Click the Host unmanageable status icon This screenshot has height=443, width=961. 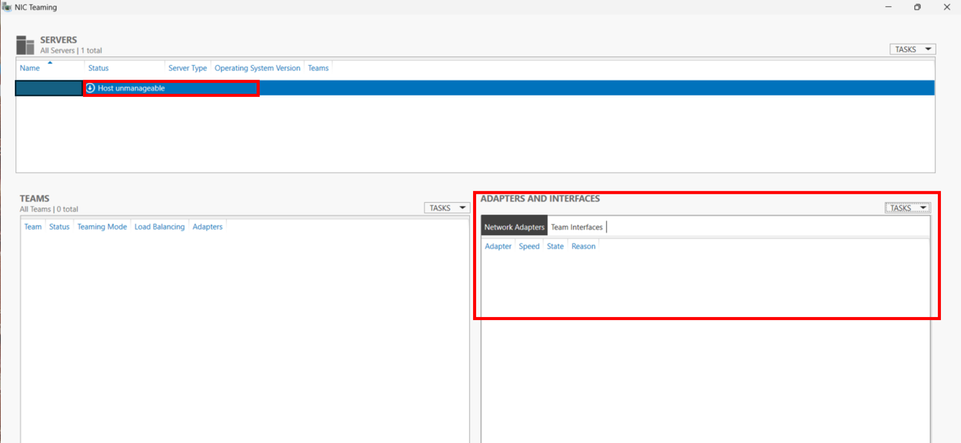click(x=90, y=88)
